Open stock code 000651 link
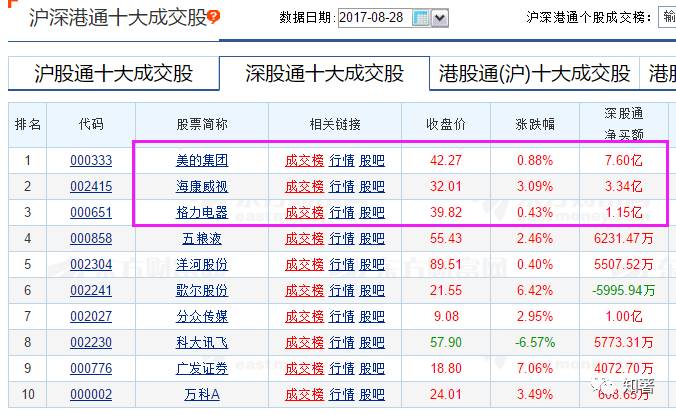 pyautogui.click(x=91, y=212)
